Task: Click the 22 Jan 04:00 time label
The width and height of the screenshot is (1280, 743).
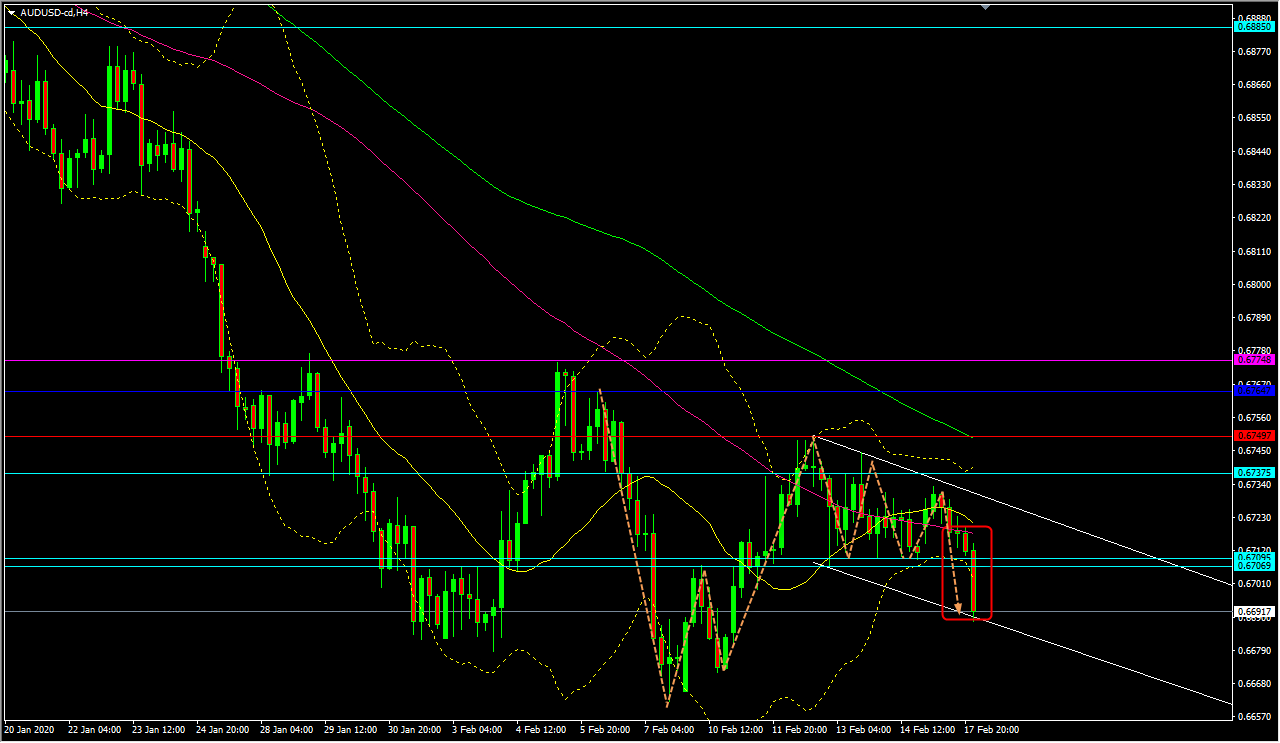Action: pyautogui.click(x=96, y=730)
